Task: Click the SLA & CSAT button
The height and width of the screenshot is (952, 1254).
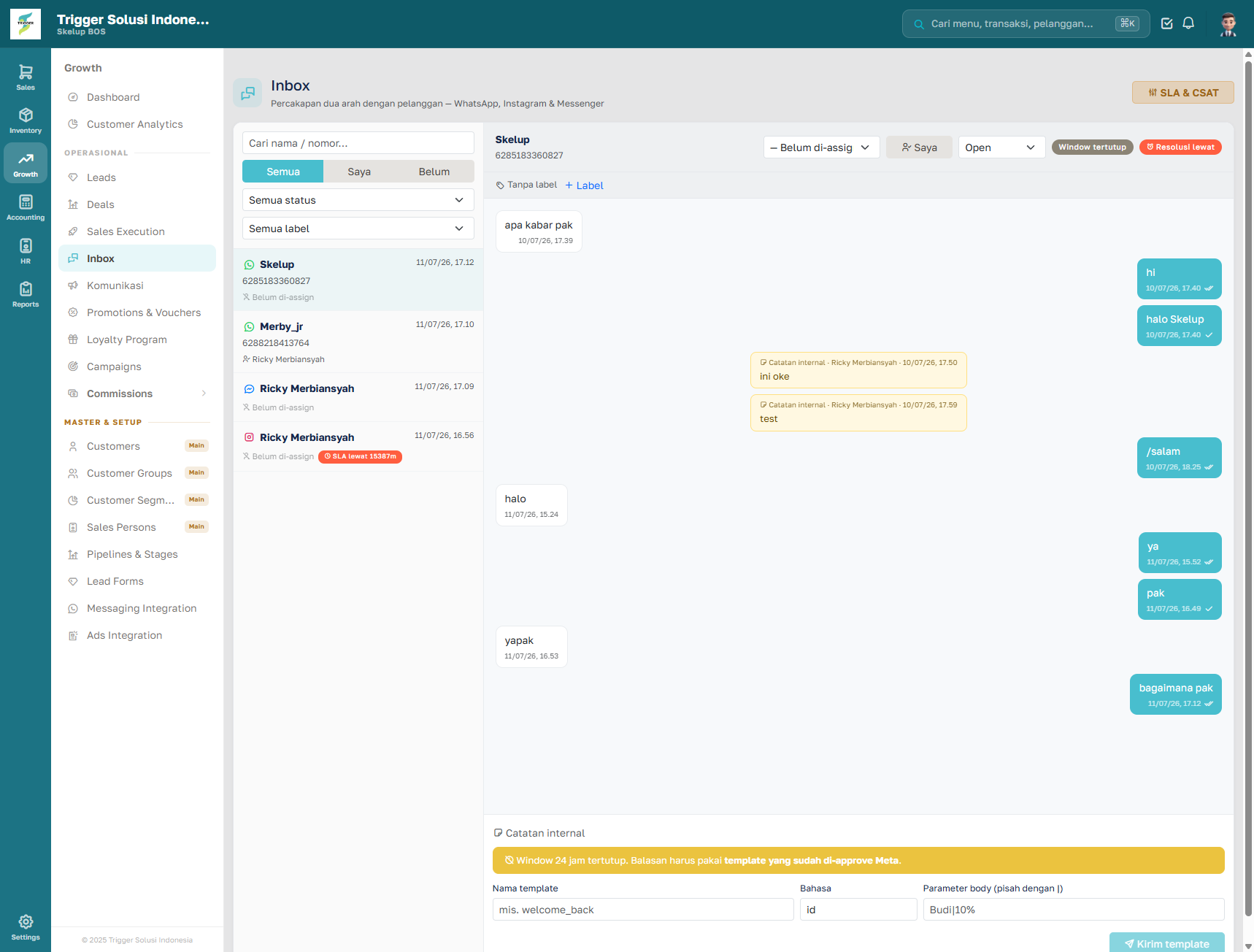Action: (x=1182, y=93)
